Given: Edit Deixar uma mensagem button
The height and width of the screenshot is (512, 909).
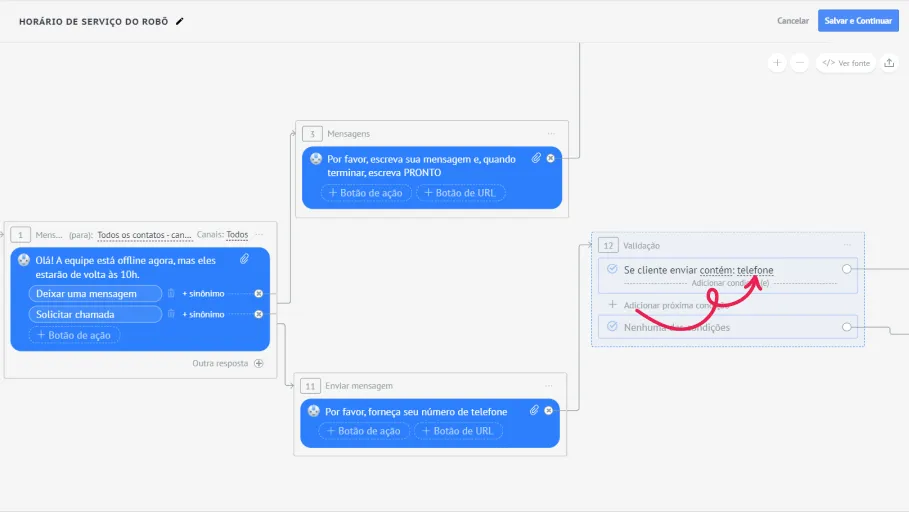Looking at the screenshot, I should [x=95, y=293].
